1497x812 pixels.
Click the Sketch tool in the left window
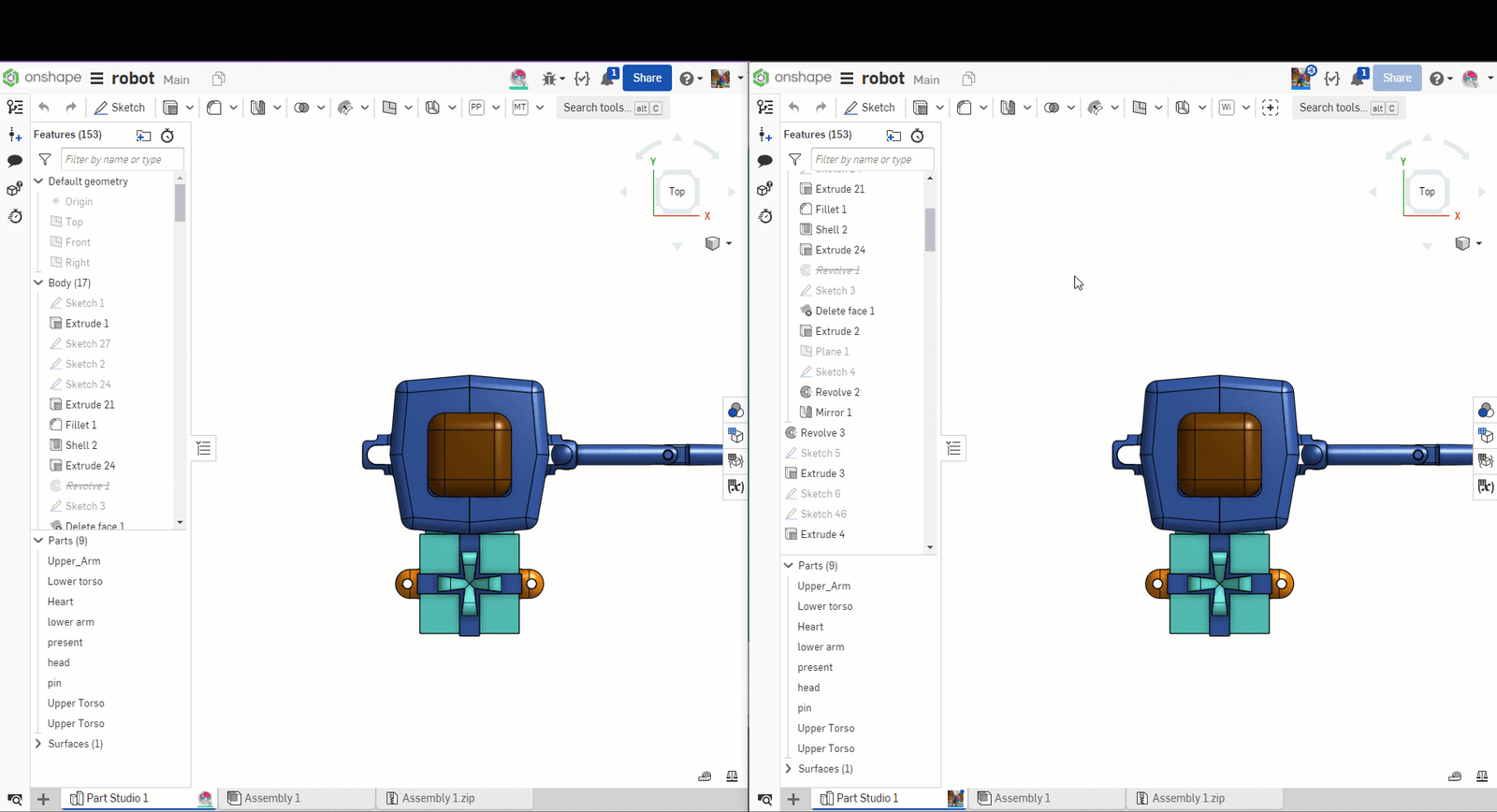[x=120, y=108]
